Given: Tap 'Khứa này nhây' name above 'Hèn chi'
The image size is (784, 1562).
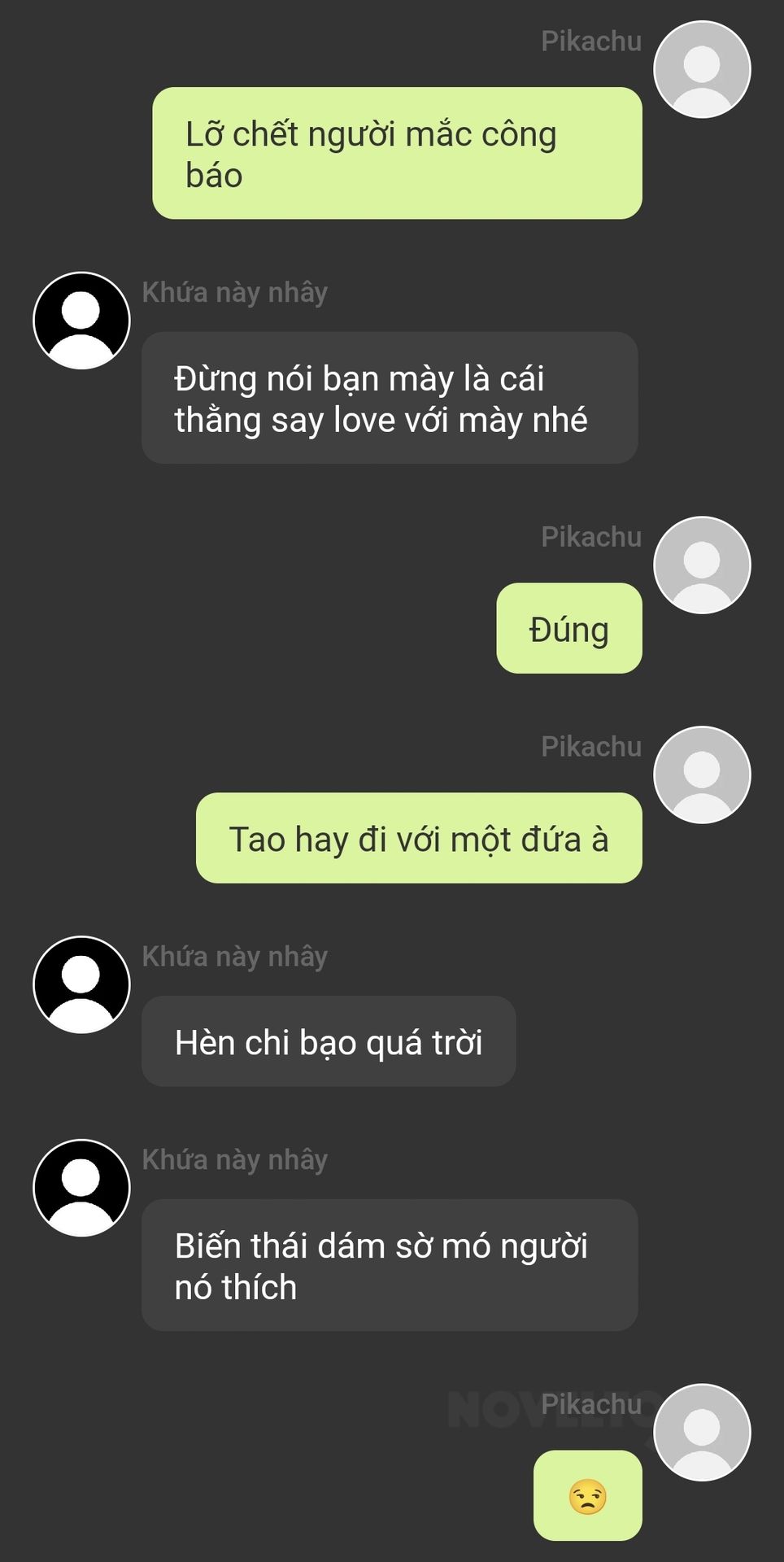Looking at the screenshot, I should point(235,956).
